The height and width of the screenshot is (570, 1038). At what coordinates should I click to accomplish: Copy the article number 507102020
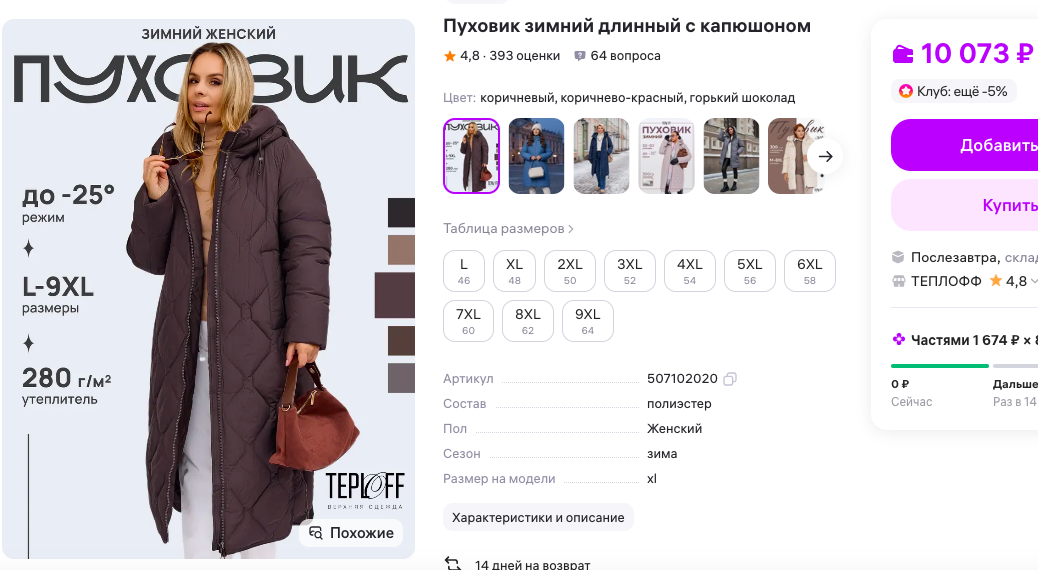tap(730, 379)
